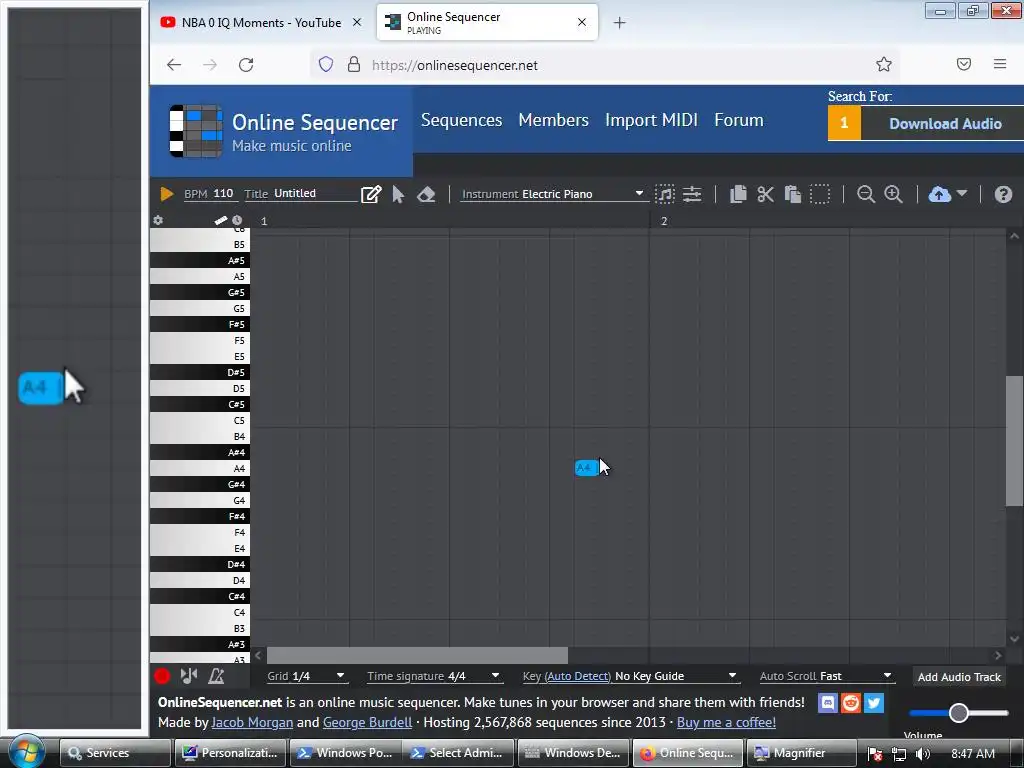The width and height of the screenshot is (1024, 768).
Task: Open the Forum menu item
Action: [x=739, y=120]
